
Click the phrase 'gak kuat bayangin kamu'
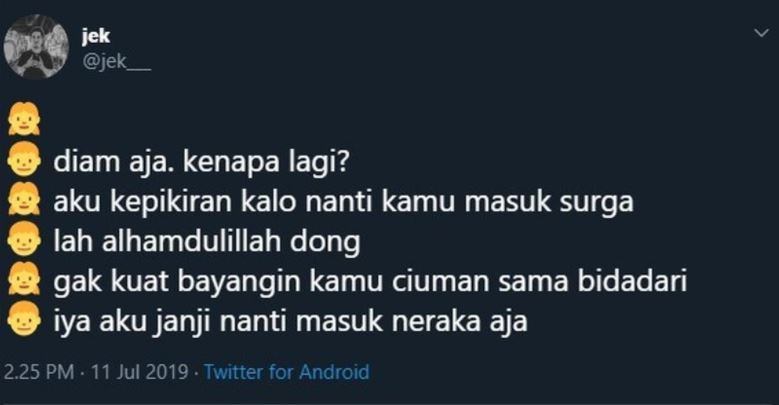pos(218,282)
